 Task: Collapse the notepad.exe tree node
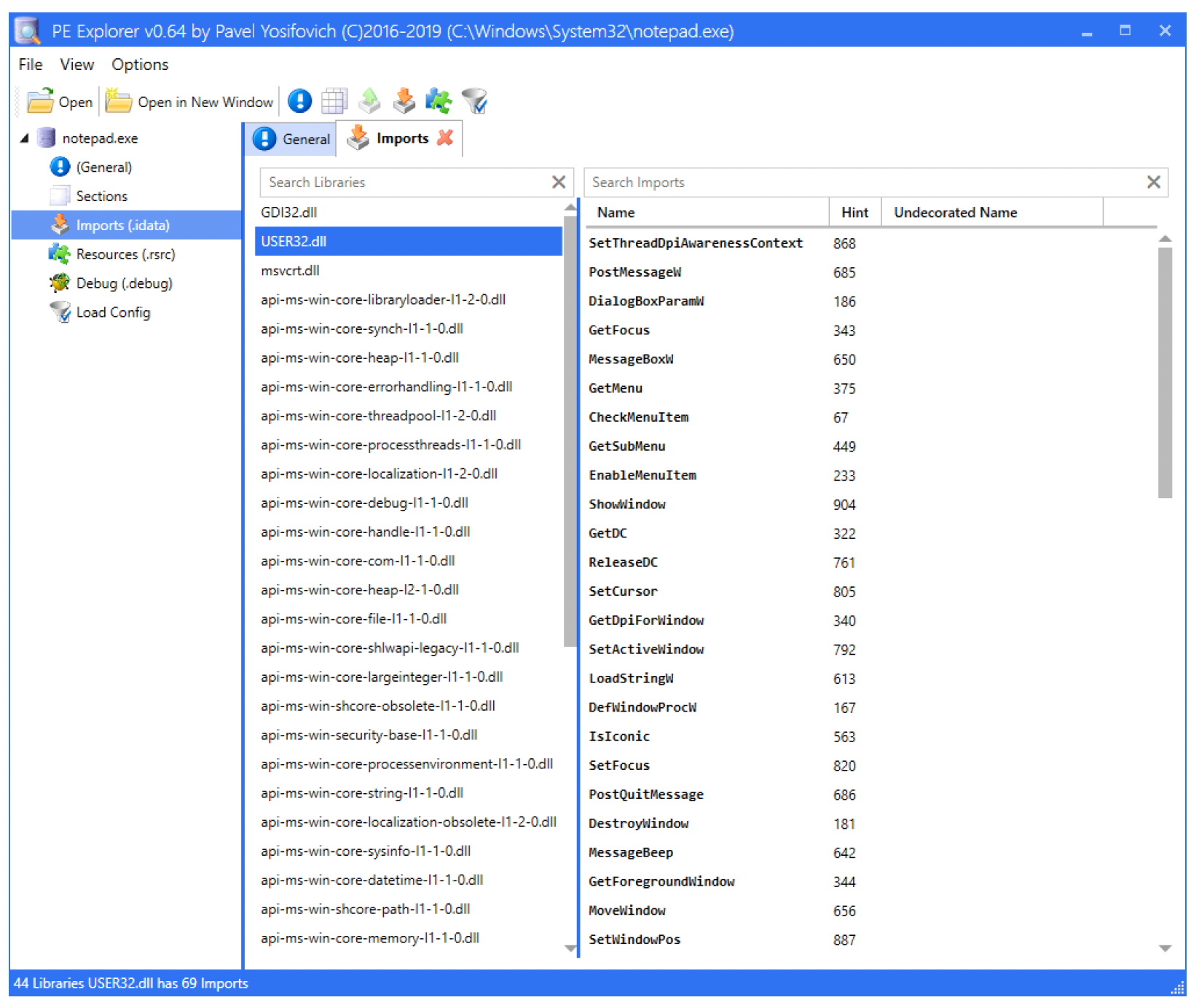[x=24, y=138]
